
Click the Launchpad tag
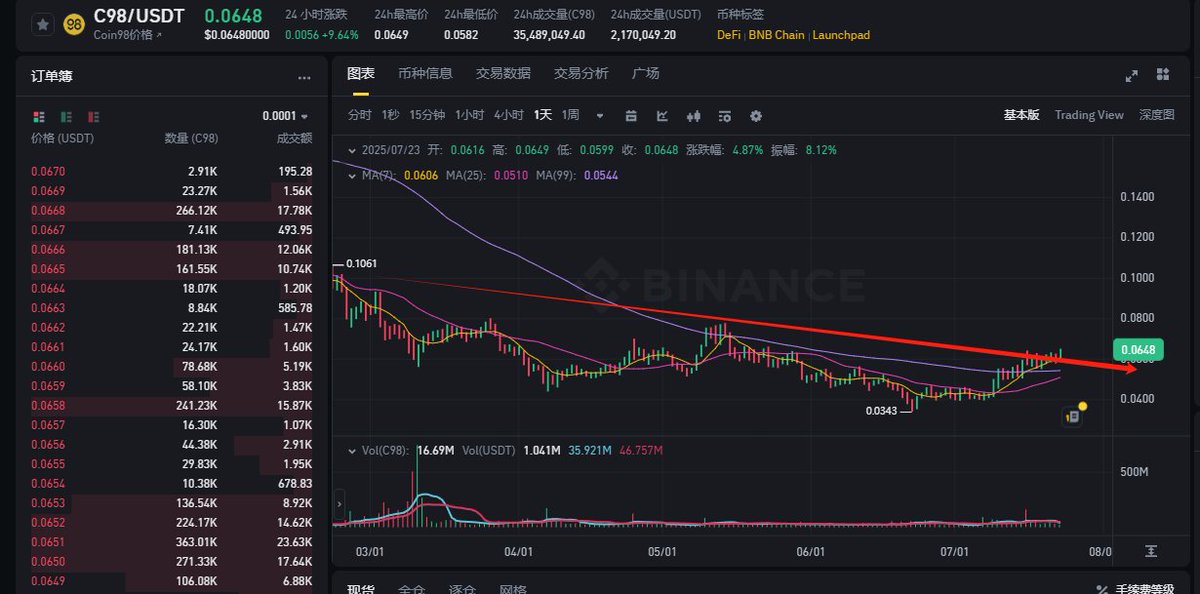(841, 35)
